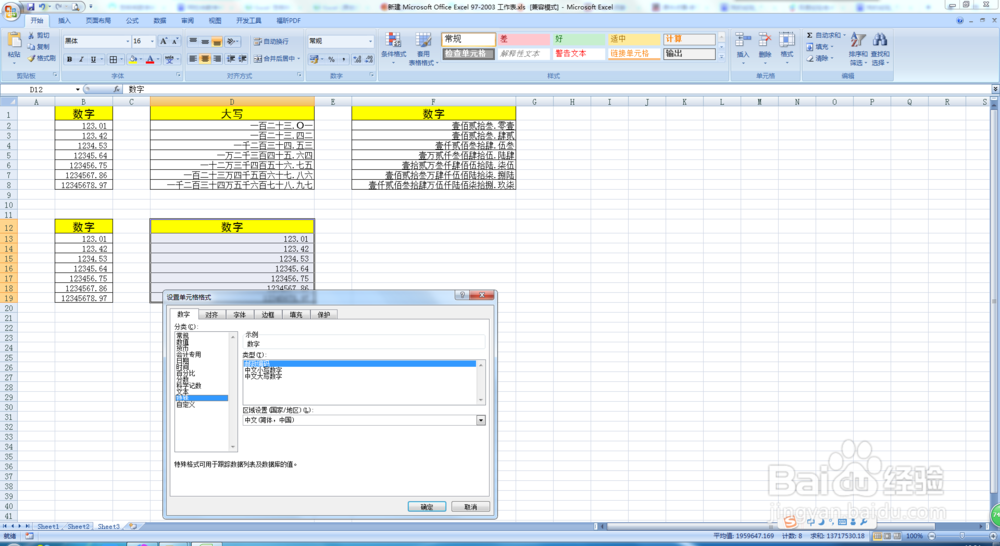Image resolution: width=1000 pixels, height=546 pixels.
Task: Open the font size dropdown showing 16
Action: (x=152, y=41)
